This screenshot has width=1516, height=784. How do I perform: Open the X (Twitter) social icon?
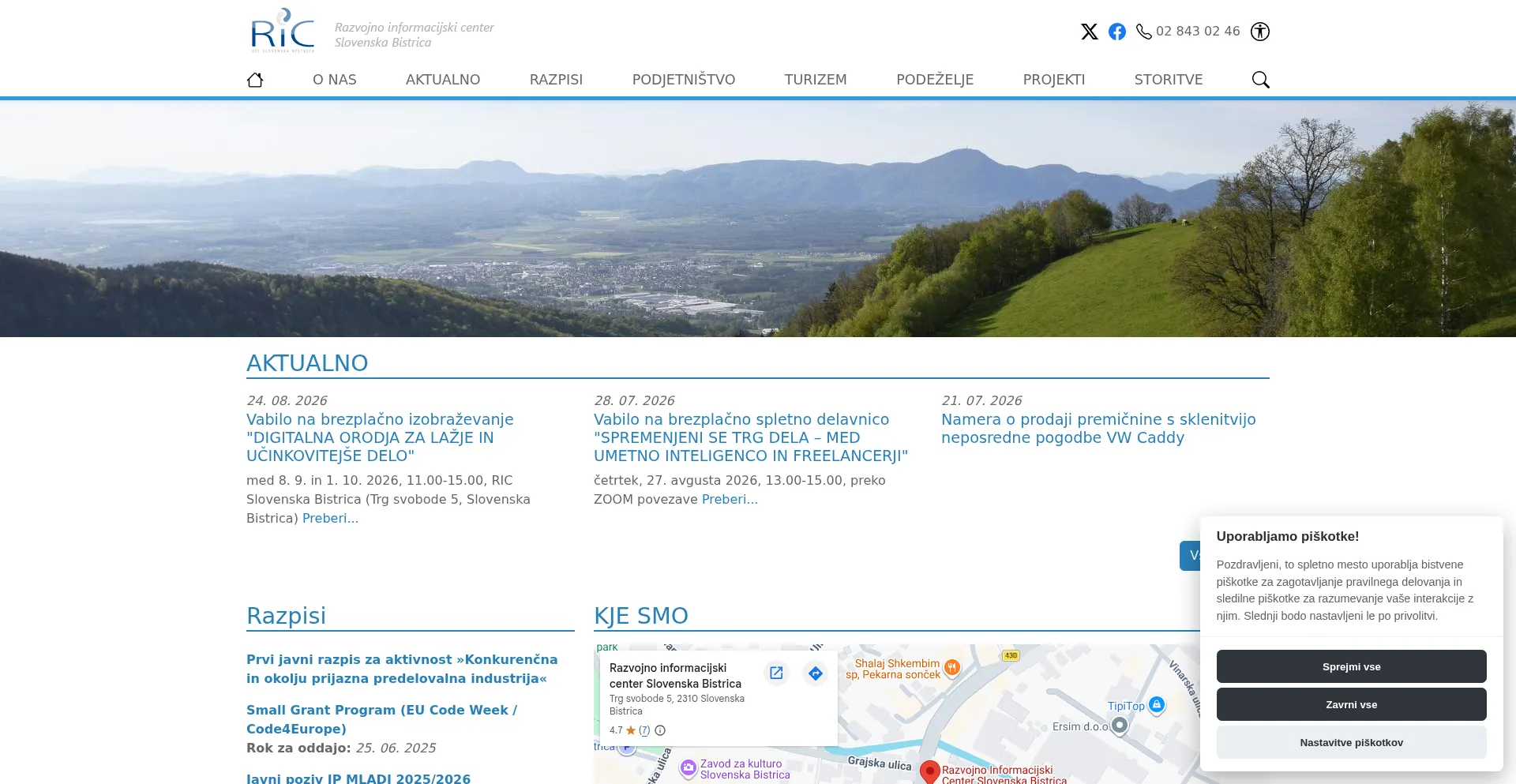[x=1090, y=32]
